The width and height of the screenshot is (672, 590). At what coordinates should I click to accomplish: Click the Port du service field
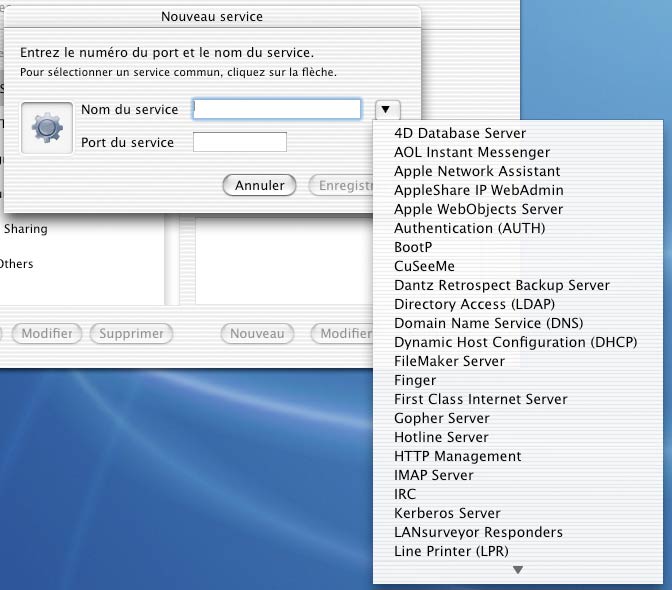(x=240, y=142)
